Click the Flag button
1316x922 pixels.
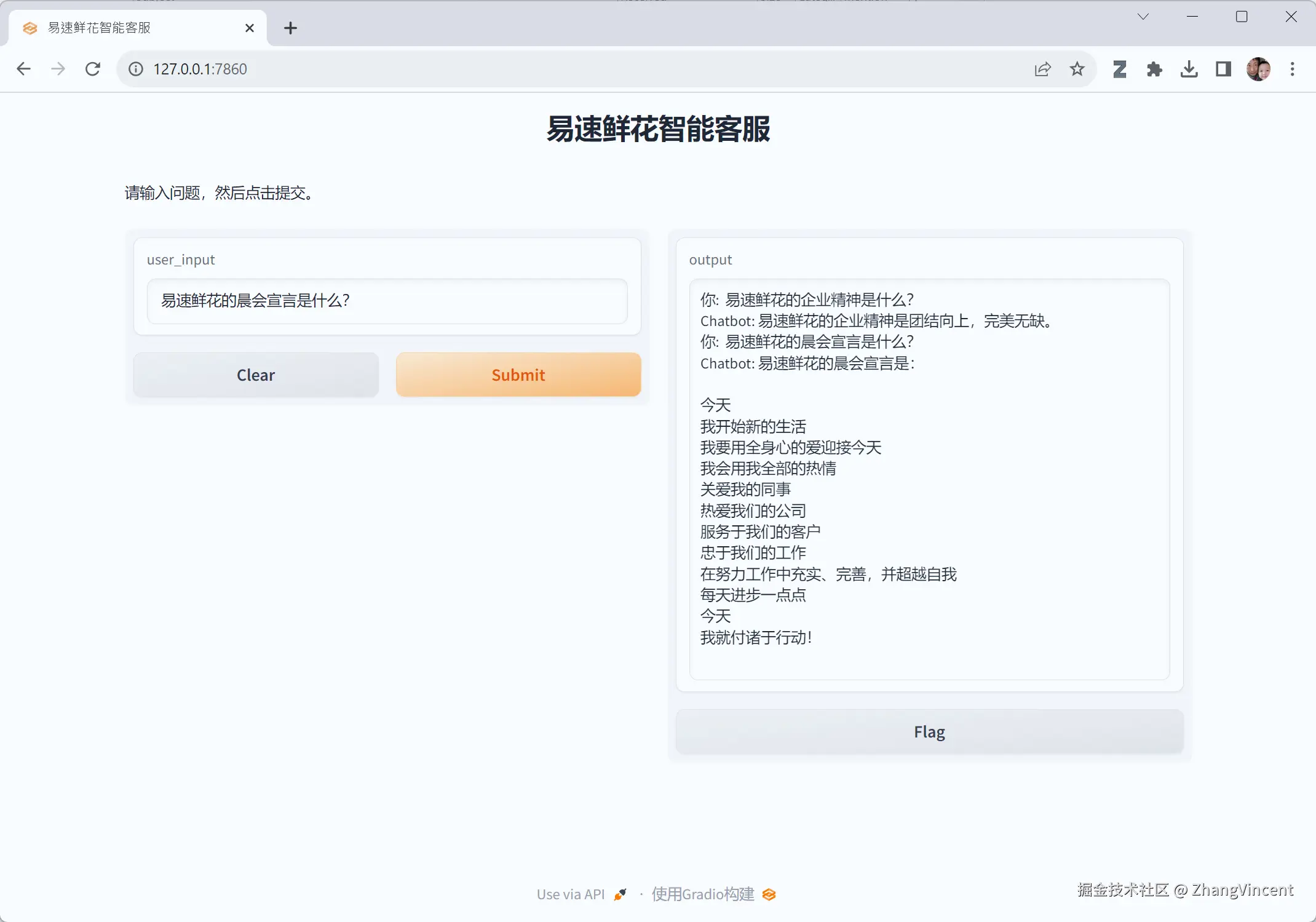[929, 731]
